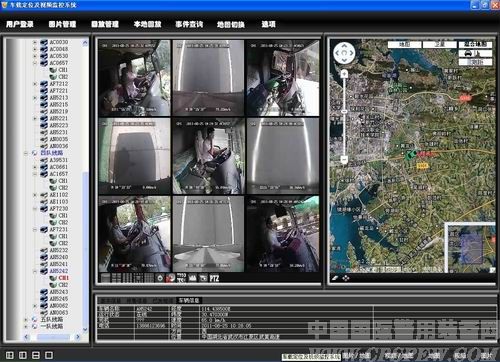The image size is (500, 362).
Task: Click the overview mini-map inset
Action: point(470,248)
